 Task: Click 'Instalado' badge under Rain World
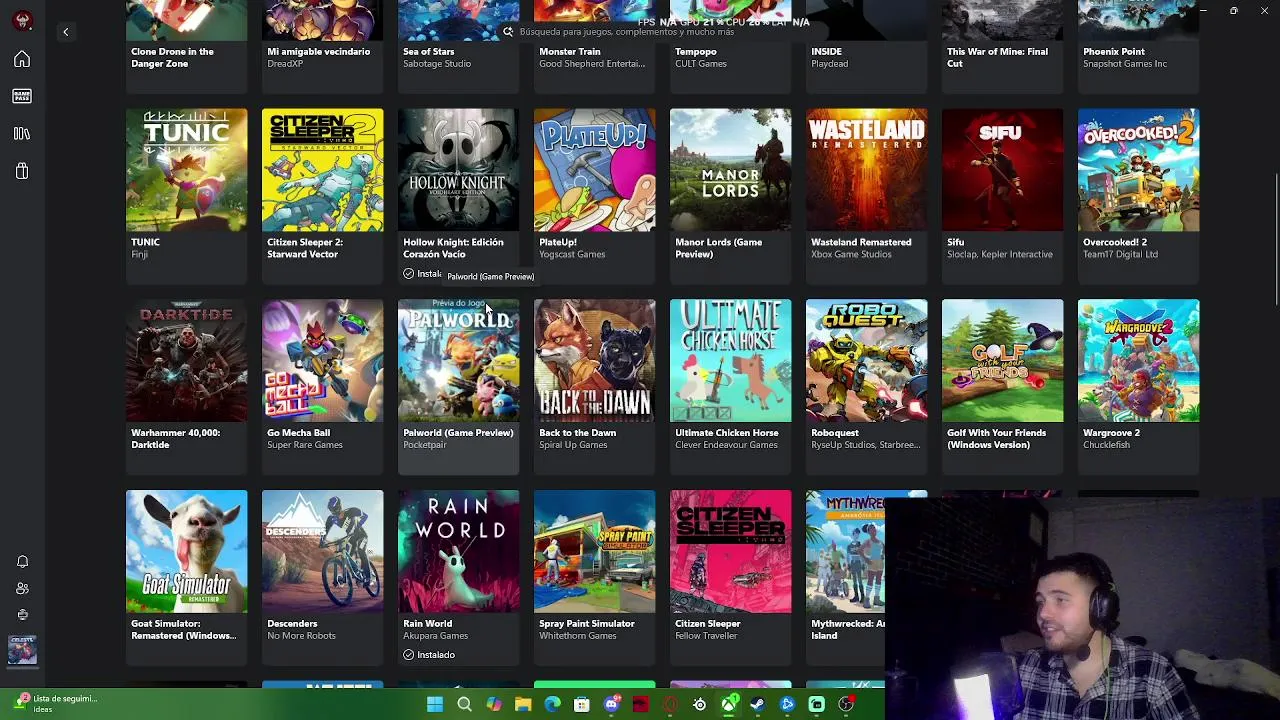pos(429,655)
